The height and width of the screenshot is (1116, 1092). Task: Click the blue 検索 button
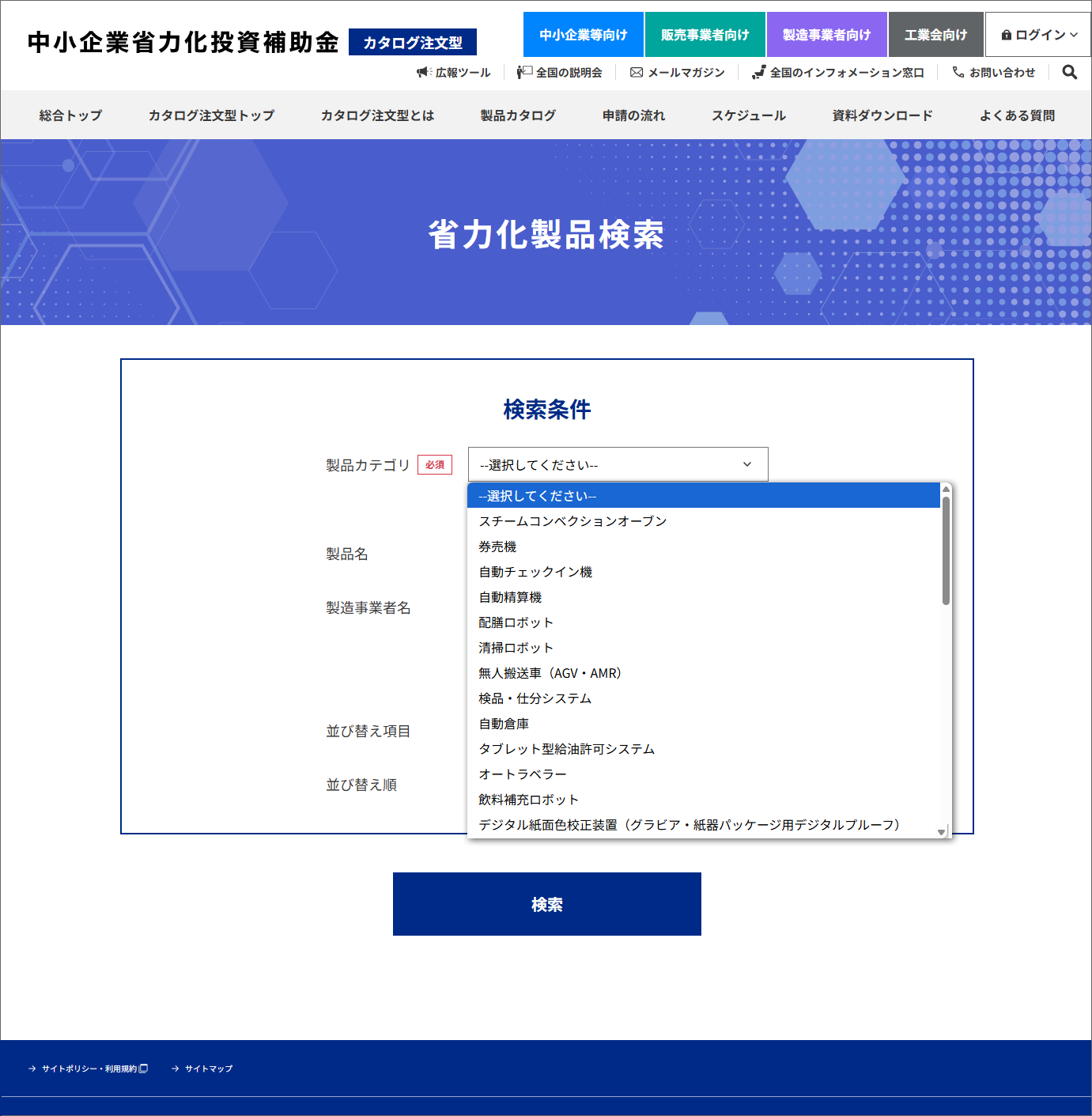coord(547,904)
